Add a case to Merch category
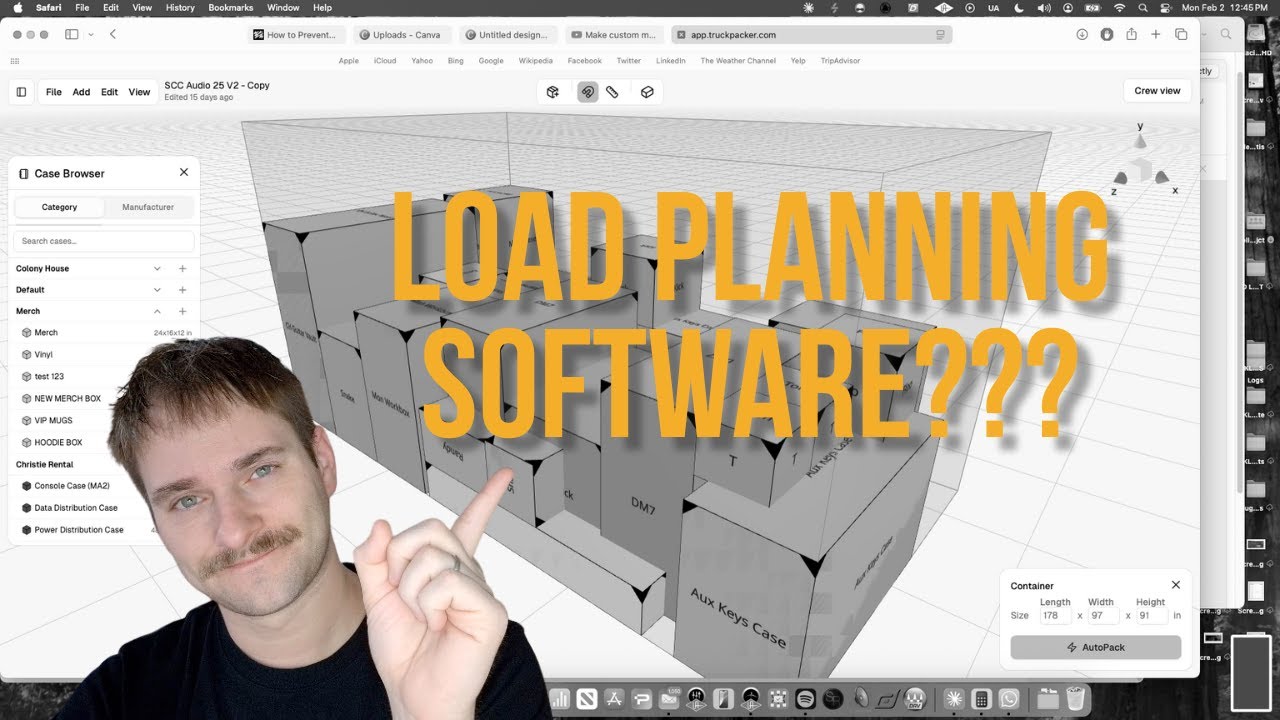 [182, 311]
